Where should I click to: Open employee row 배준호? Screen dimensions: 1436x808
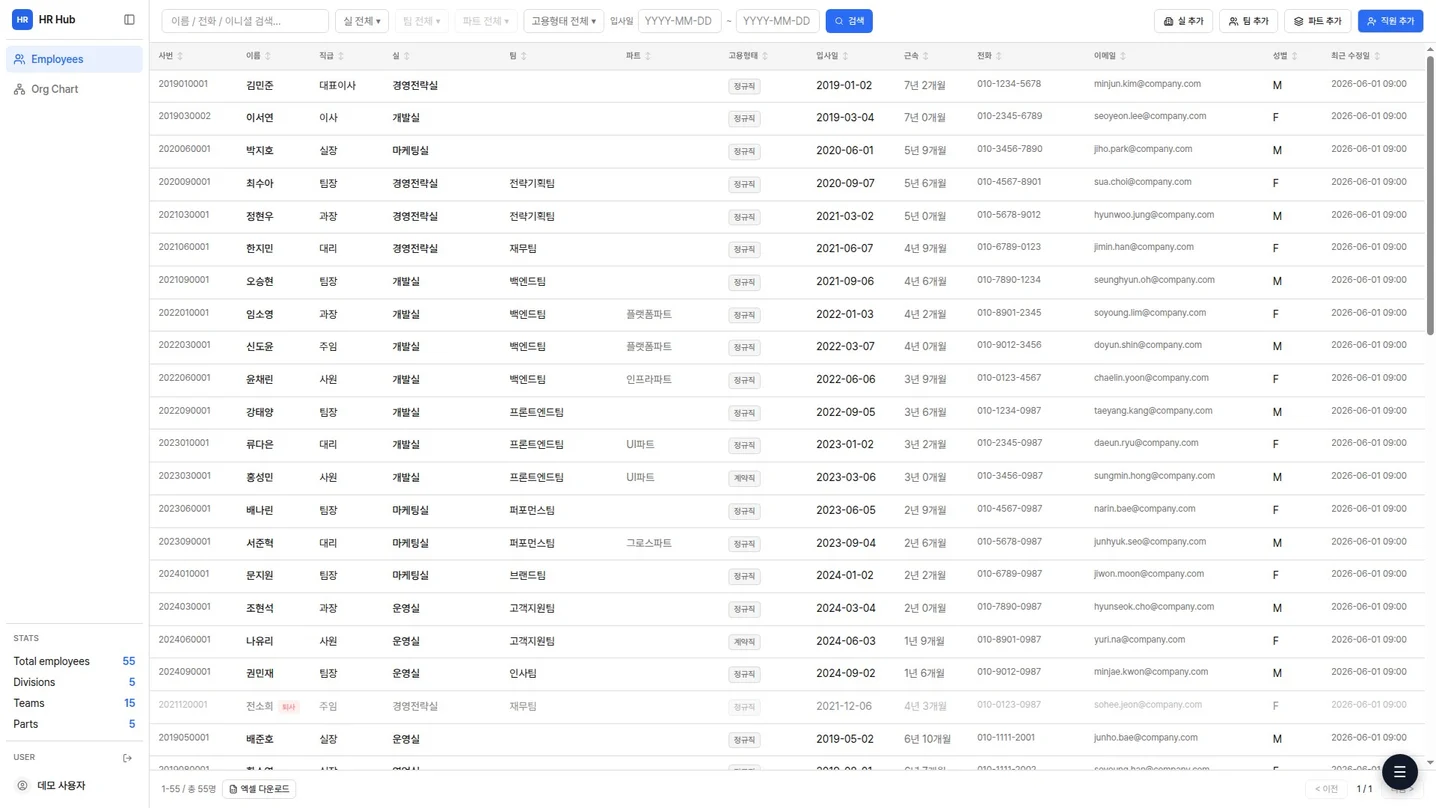pos(787,739)
